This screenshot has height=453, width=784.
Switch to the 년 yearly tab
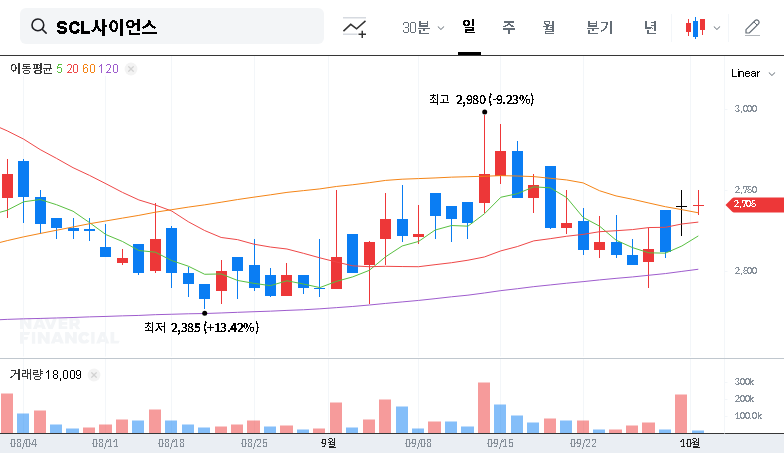pos(650,27)
